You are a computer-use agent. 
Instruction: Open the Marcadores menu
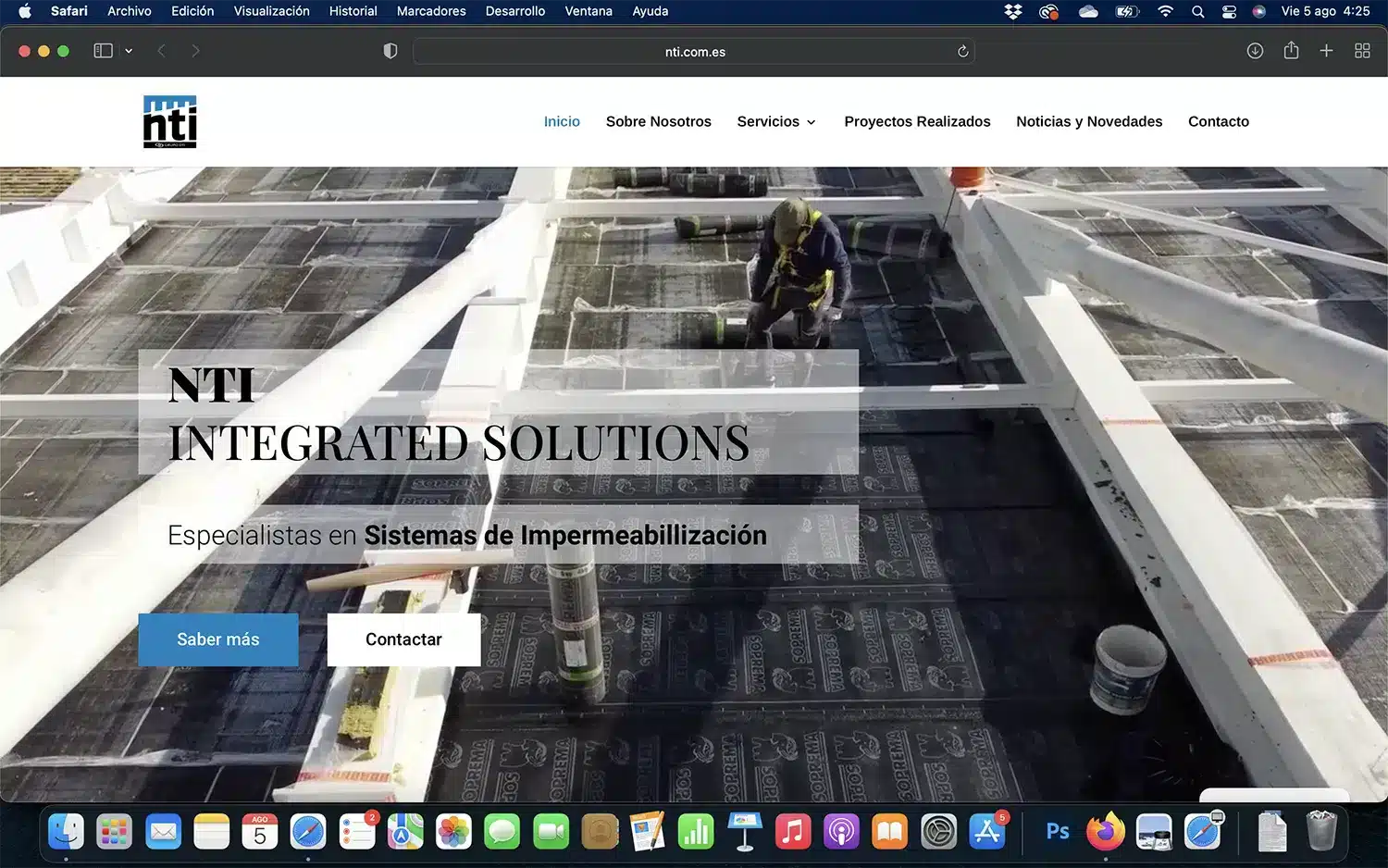click(x=431, y=11)
